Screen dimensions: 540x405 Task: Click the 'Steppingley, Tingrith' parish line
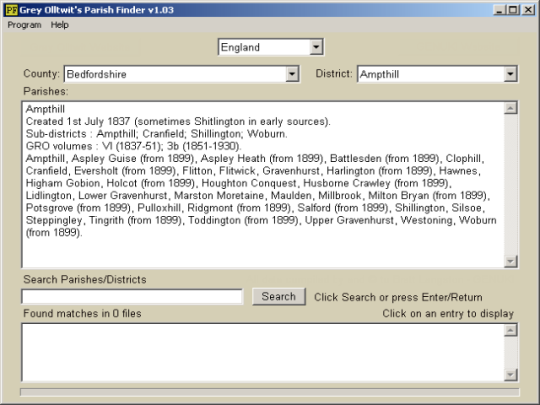click(261, 220)
